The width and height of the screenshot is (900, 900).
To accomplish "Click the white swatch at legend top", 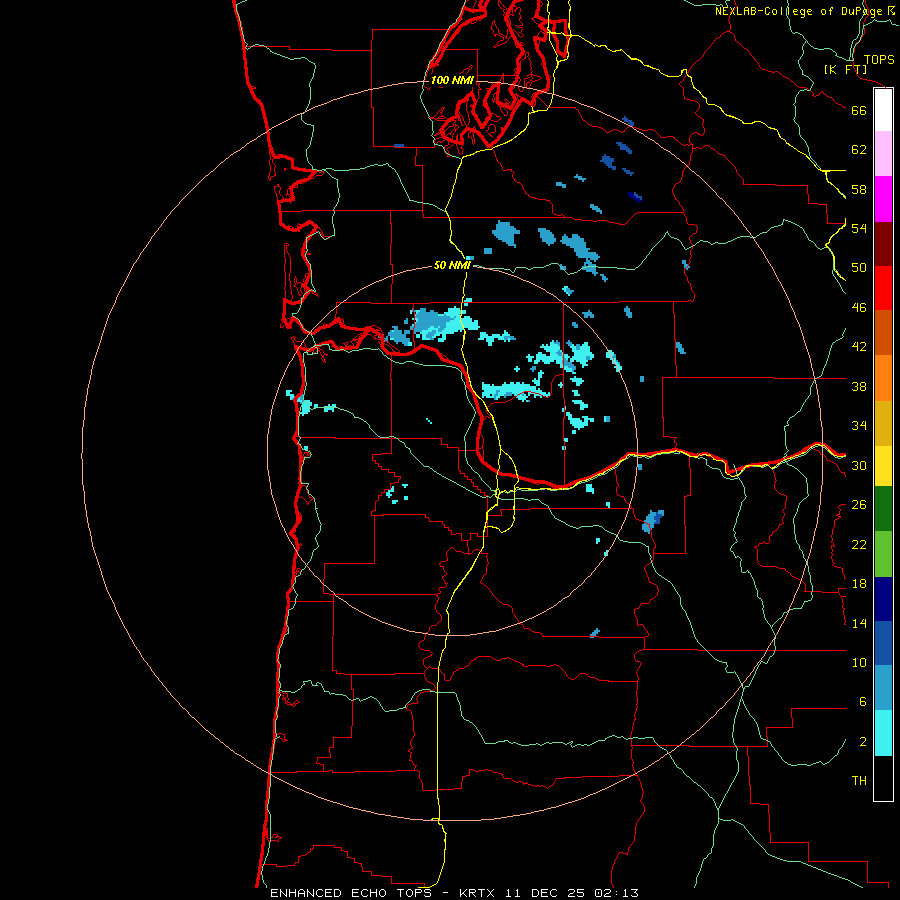I will (x=883, y=110).
